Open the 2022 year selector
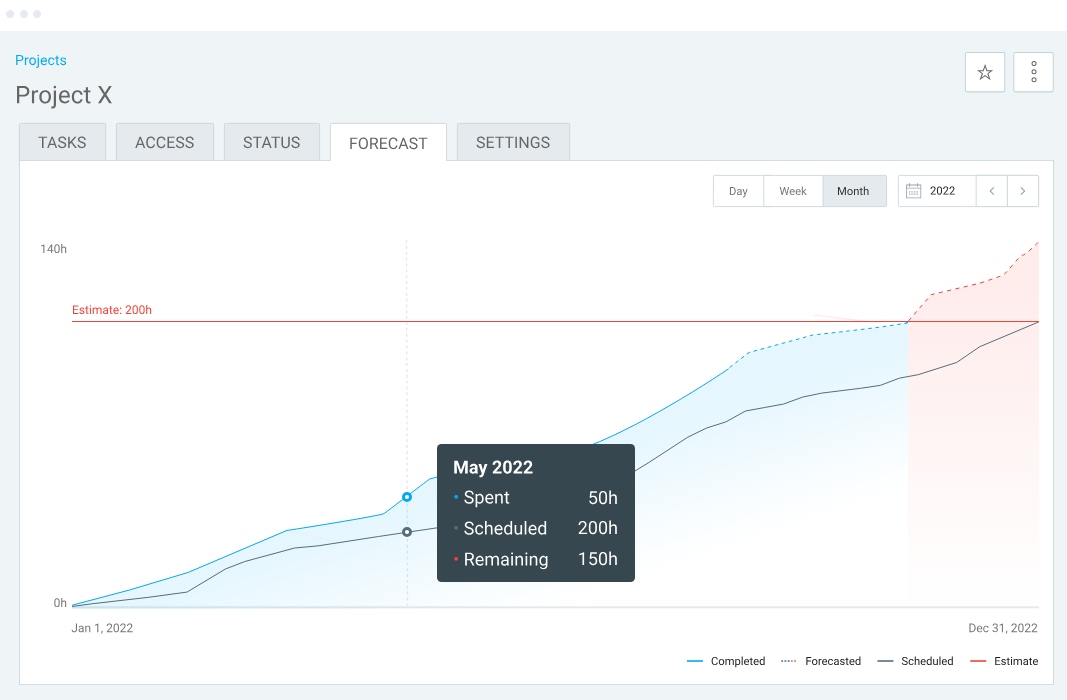The image size is (1067, 700). (943, 190)
